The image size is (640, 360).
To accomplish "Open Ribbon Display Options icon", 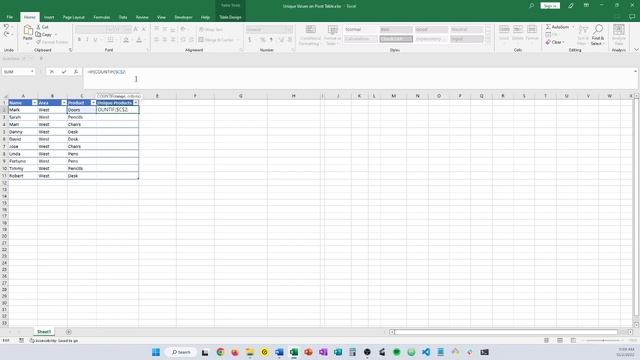I will coord(586,6).
